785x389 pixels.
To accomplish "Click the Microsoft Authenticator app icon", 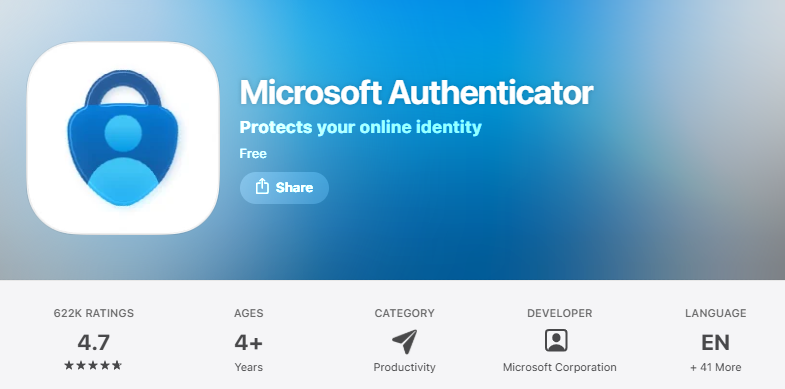I will click(x=123, y=138).
